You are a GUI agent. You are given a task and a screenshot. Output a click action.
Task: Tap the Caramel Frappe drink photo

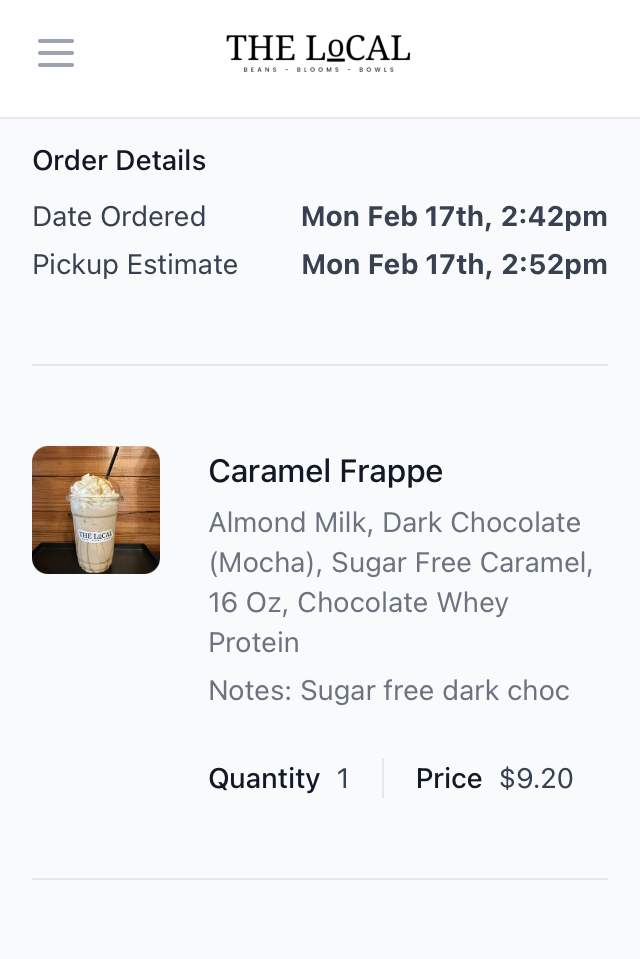click(x=96, y=510)
